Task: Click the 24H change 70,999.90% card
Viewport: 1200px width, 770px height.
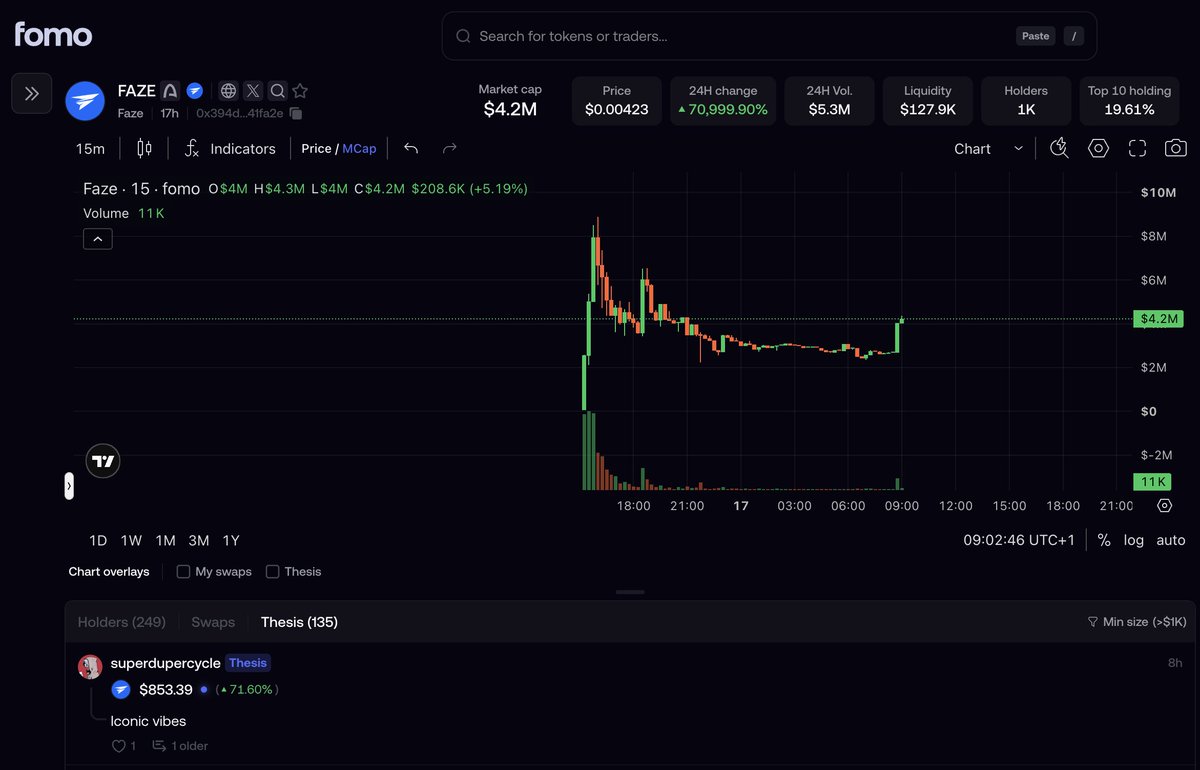Action: click(x=723, y=101)
